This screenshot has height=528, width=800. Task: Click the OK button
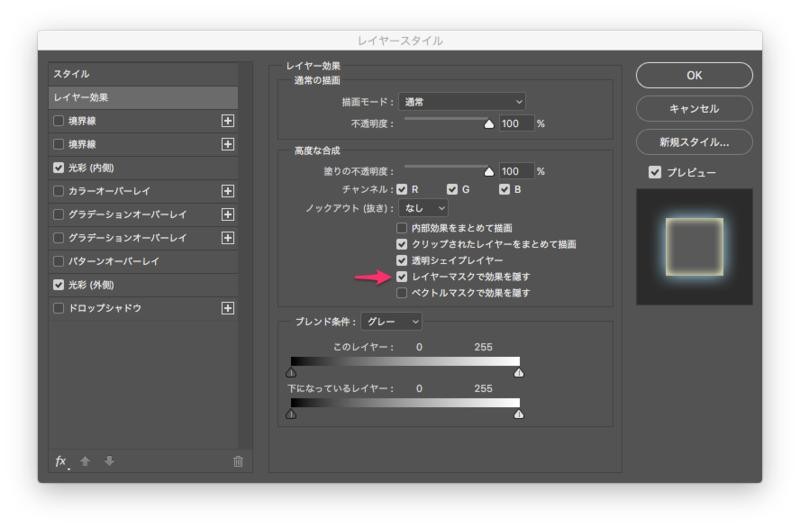(x=694, y=75)
